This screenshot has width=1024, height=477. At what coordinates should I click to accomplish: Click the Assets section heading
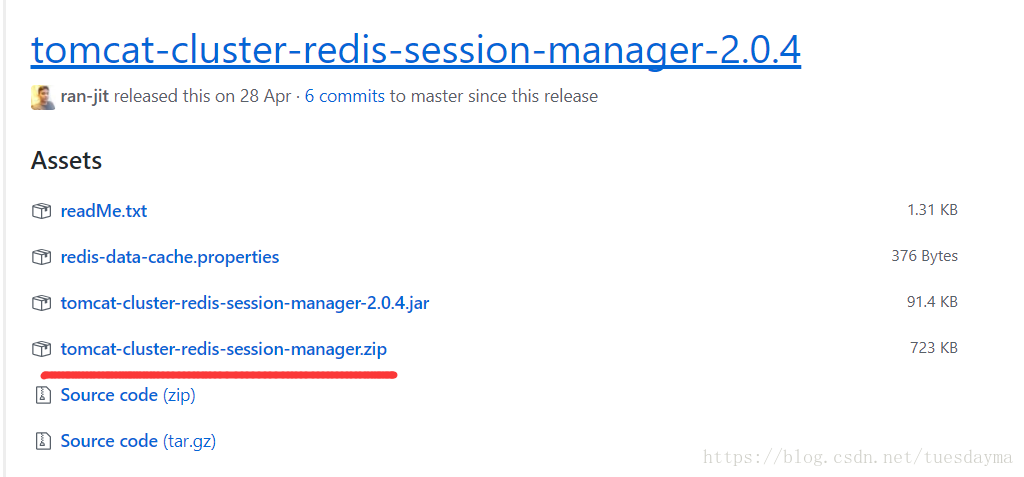(x=66, y=160)
